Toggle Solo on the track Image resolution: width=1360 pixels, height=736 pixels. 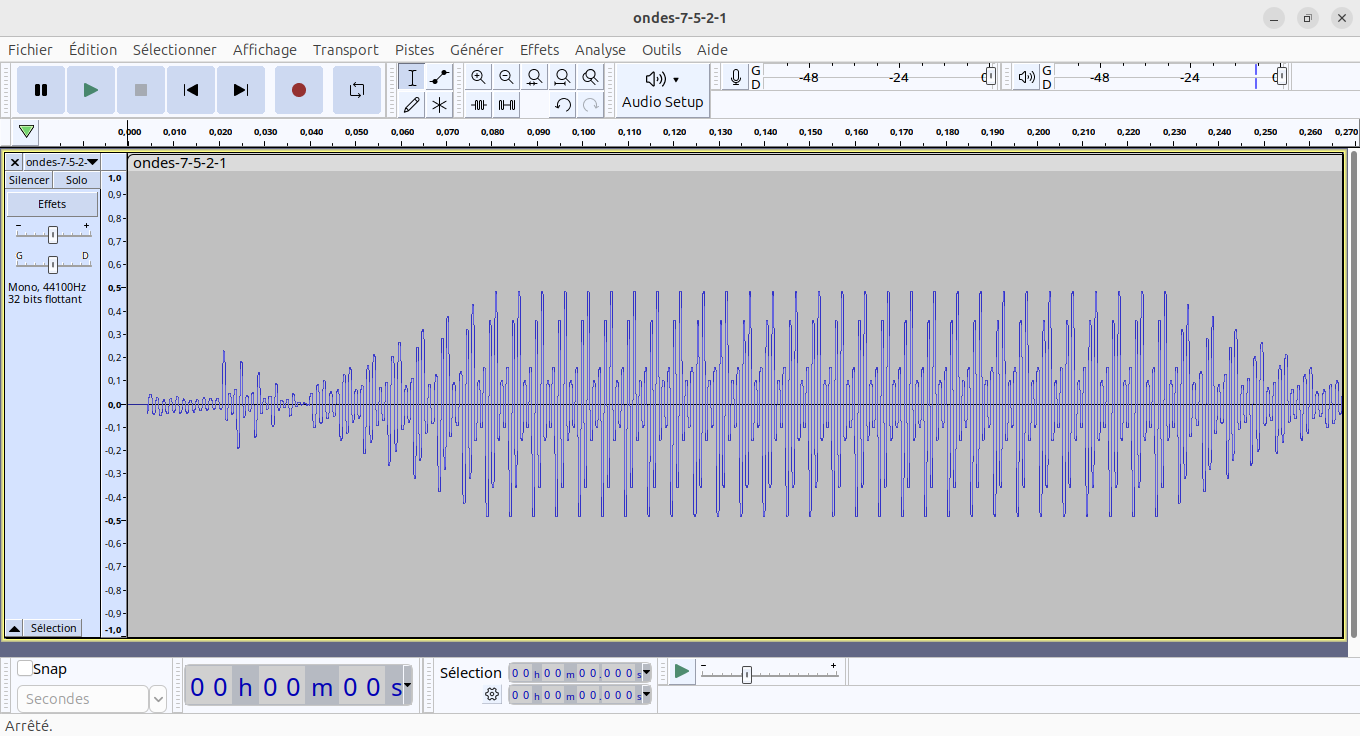tap(76, 180)
